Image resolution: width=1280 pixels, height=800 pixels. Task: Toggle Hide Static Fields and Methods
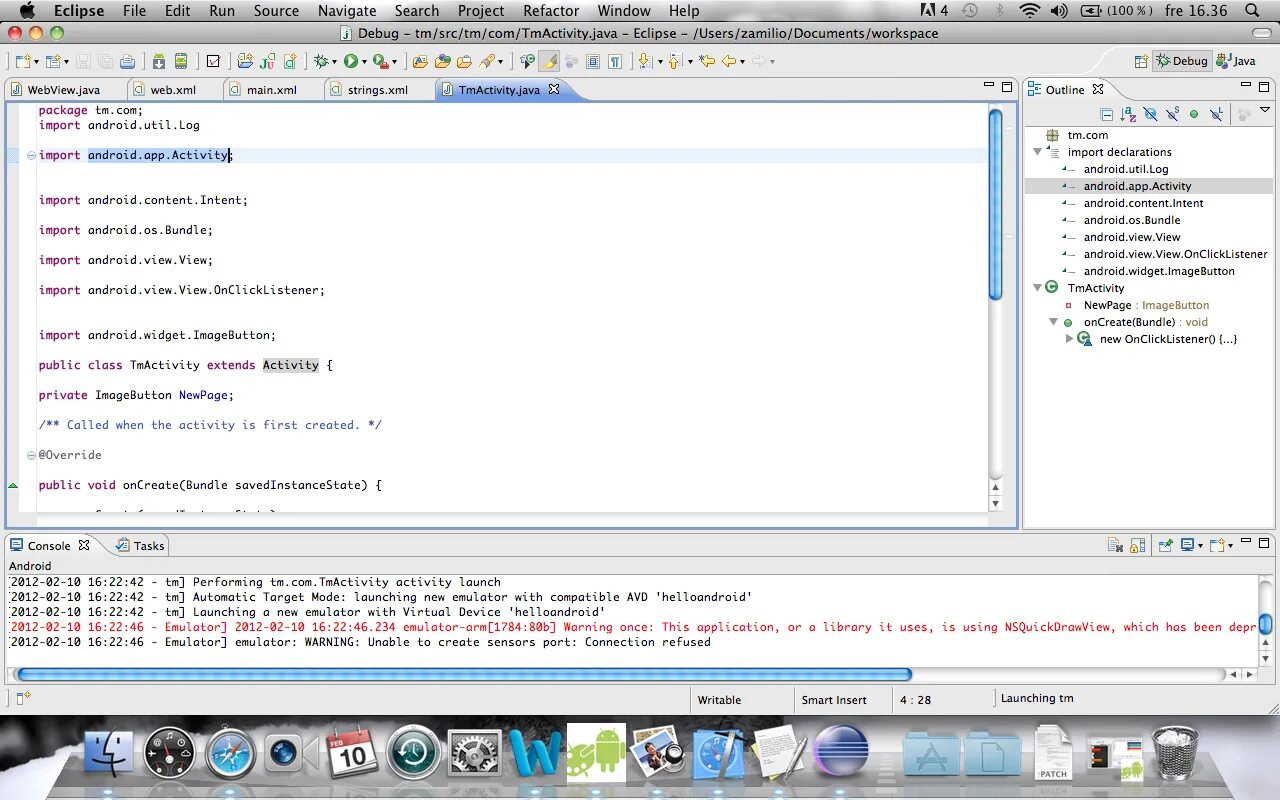(1172, 114)
